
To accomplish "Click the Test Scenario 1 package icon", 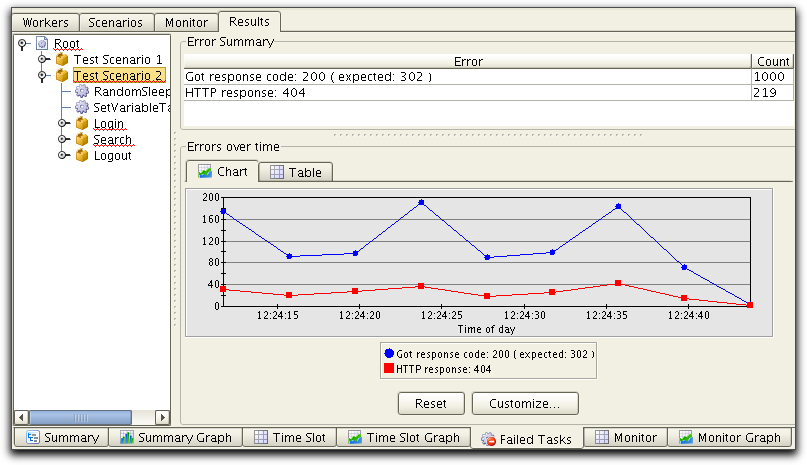I will (62, 60).
